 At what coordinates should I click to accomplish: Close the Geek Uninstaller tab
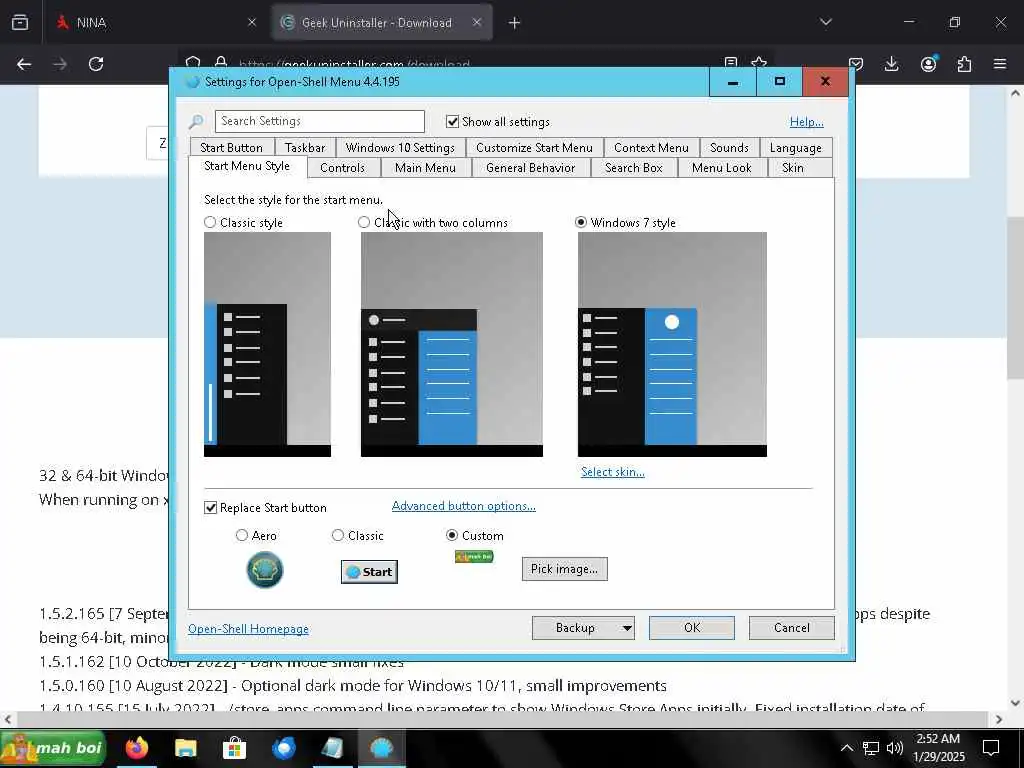coord(477,22)
